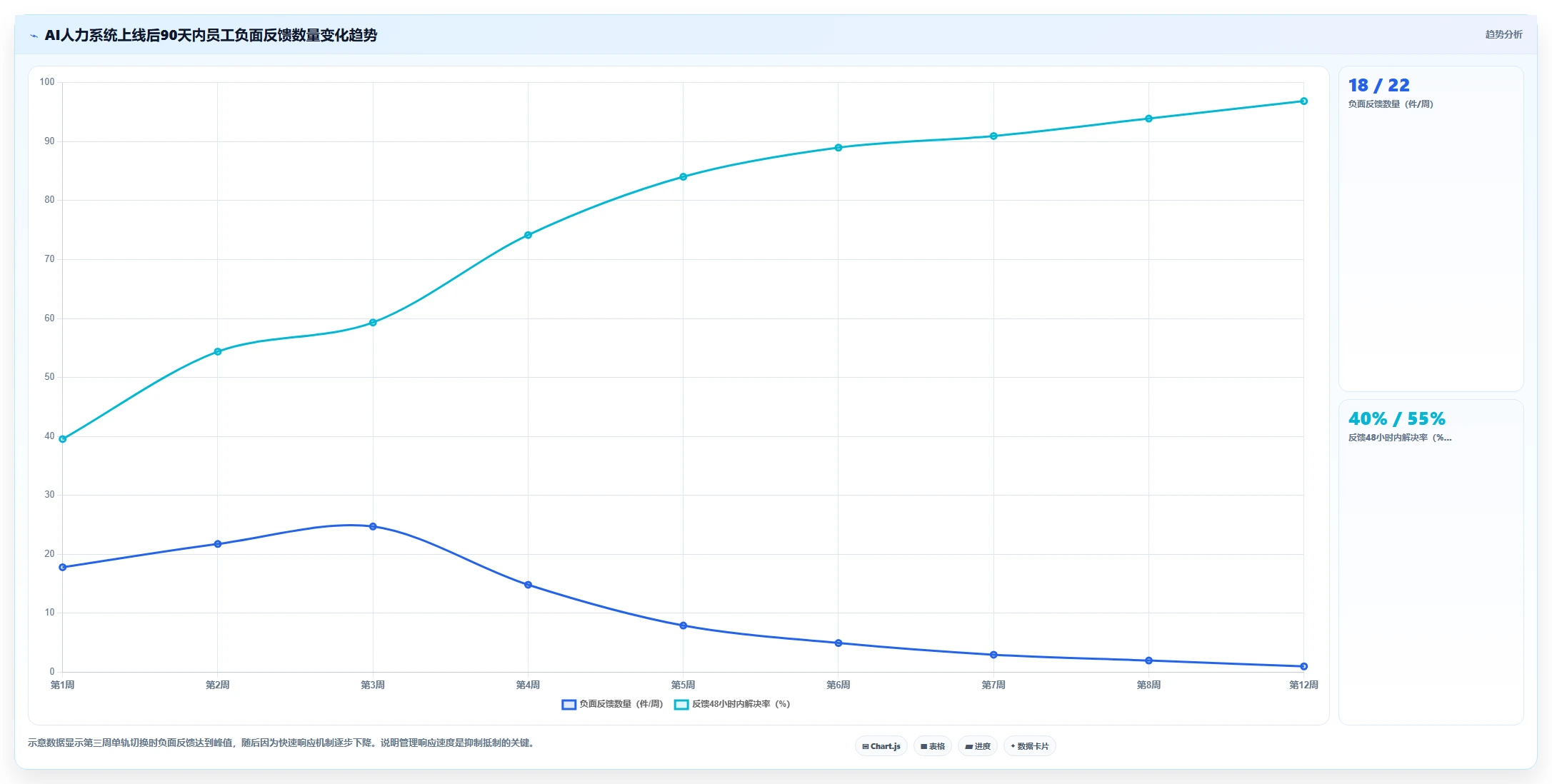Click the y-axis label 50
Viewport: 1552px width, 784px height.
point(49,377)
